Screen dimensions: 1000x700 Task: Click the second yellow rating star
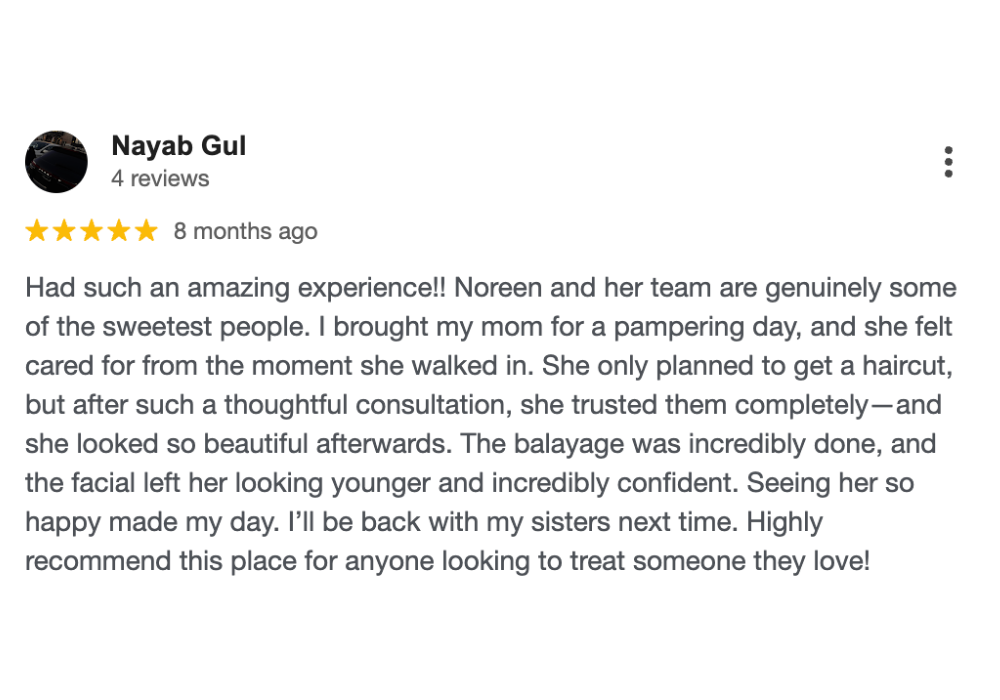[x=64, y=231]
